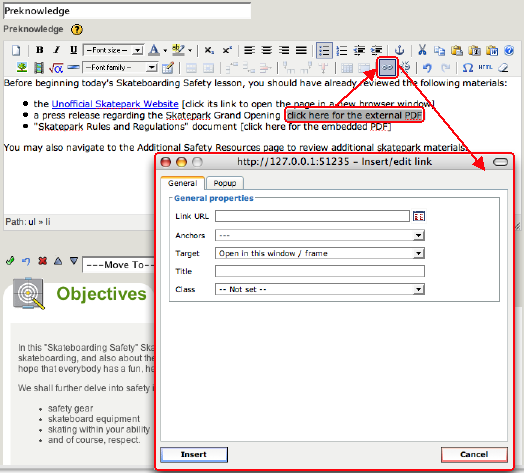
Task: Switch to the Popup tab
Action: [225, 183]
